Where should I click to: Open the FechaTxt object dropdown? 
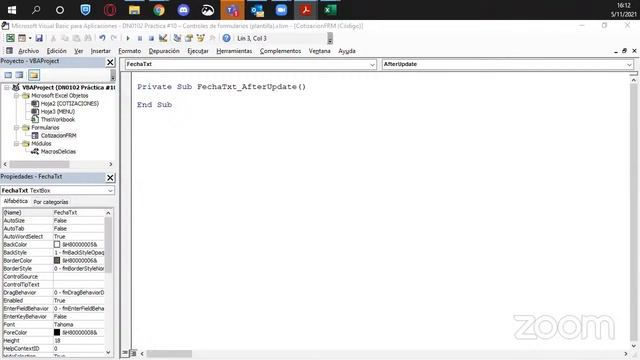(x=372, y=64)
